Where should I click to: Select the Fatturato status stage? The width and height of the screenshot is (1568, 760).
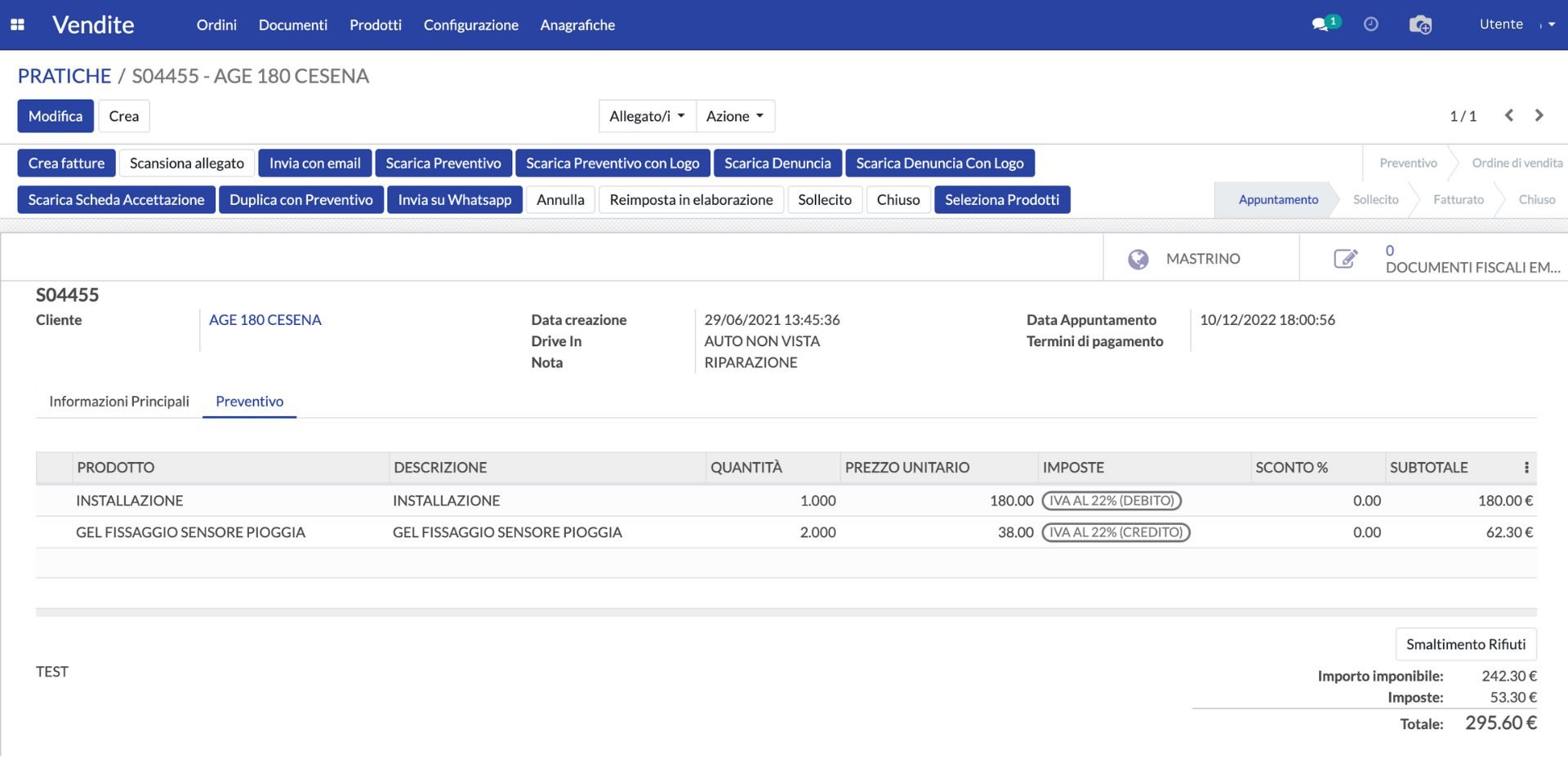coord(1459,200)
